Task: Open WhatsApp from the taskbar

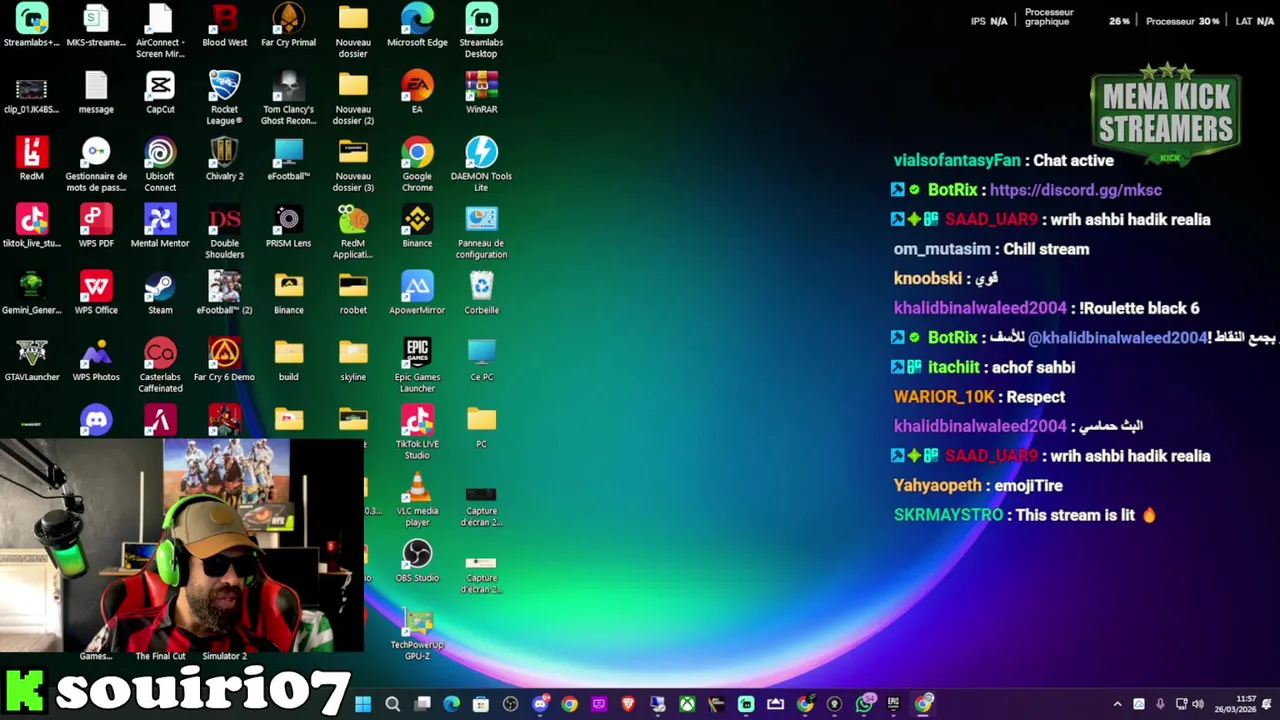Action: pyautogui.click(x=864, y=704)
